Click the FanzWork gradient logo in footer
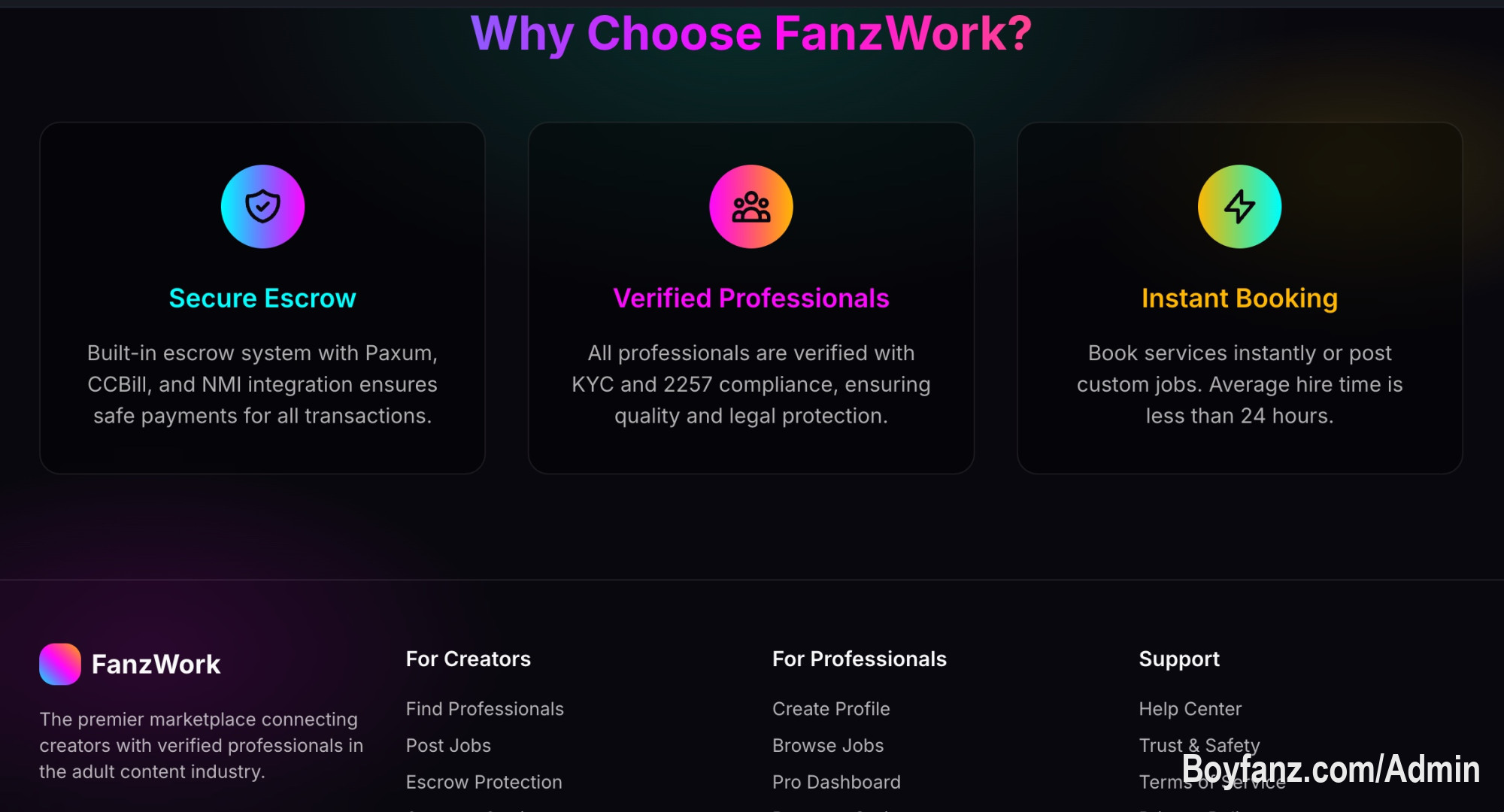The image size is (1504, 812). click(60, 664)
